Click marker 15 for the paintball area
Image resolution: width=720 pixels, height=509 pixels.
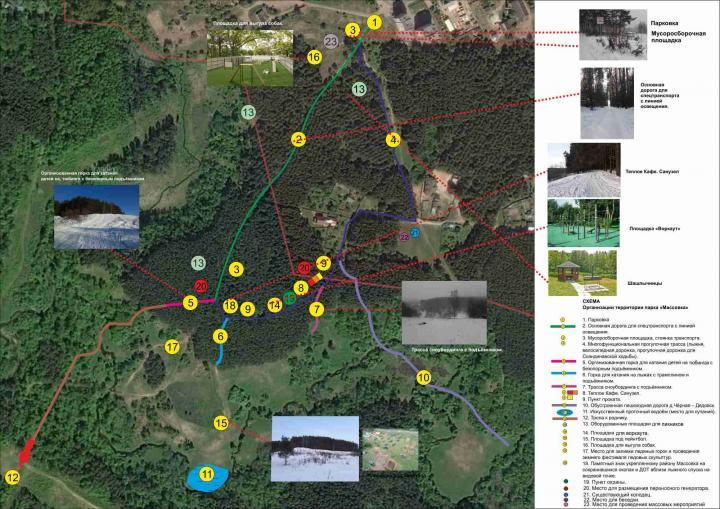point(221,423)
